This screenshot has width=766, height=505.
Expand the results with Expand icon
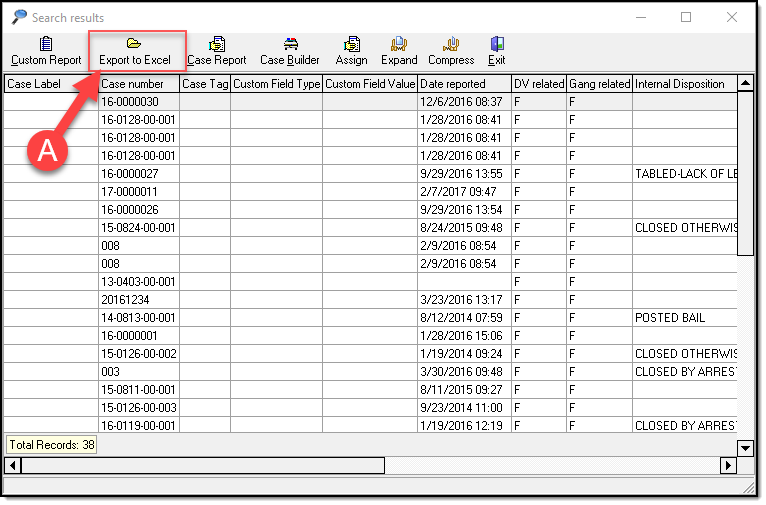coord(399,51)
